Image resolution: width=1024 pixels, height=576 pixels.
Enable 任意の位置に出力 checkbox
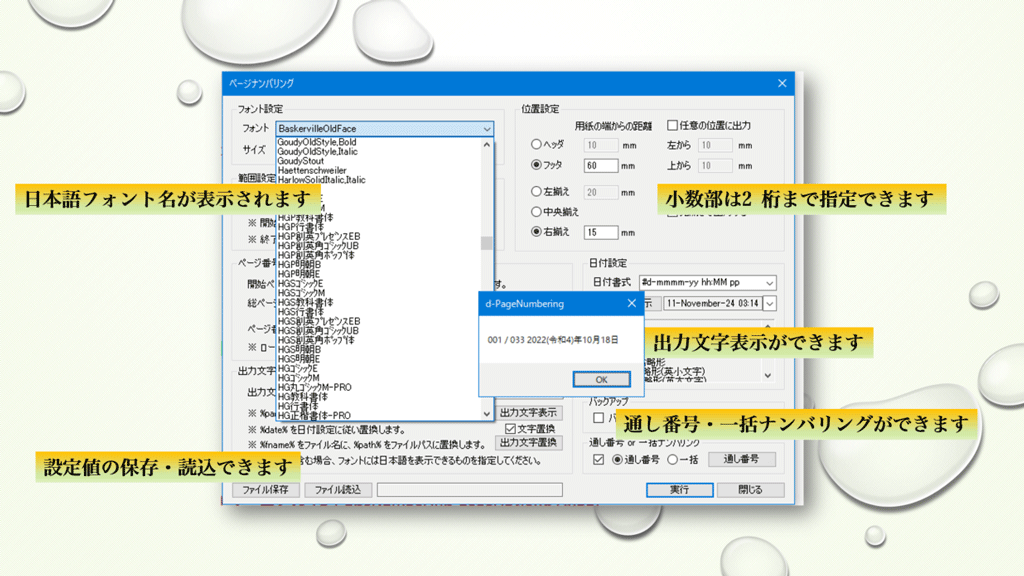click(673, 126)
